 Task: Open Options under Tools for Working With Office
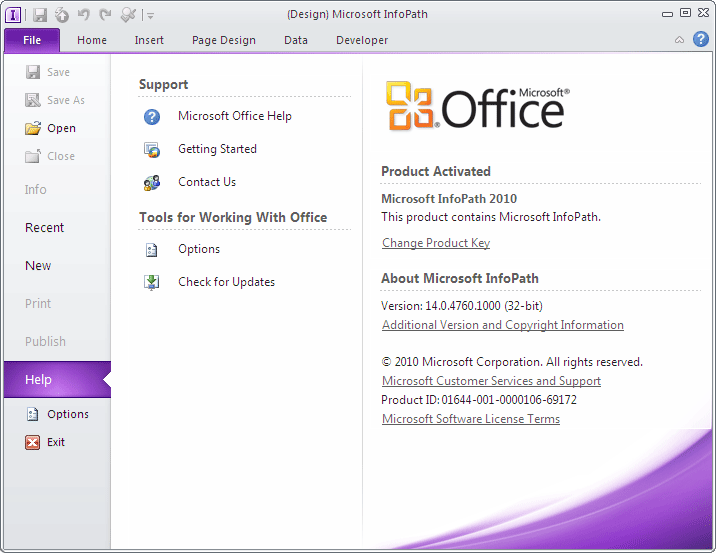pos(199,249)
